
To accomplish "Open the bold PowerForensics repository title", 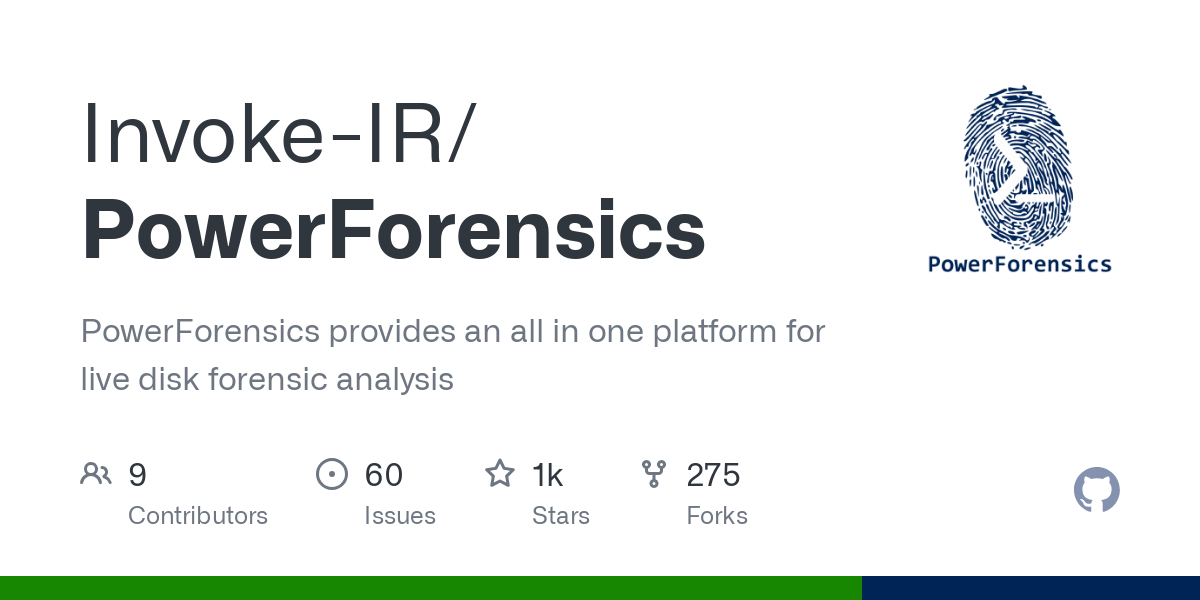I will pos(393,231).
